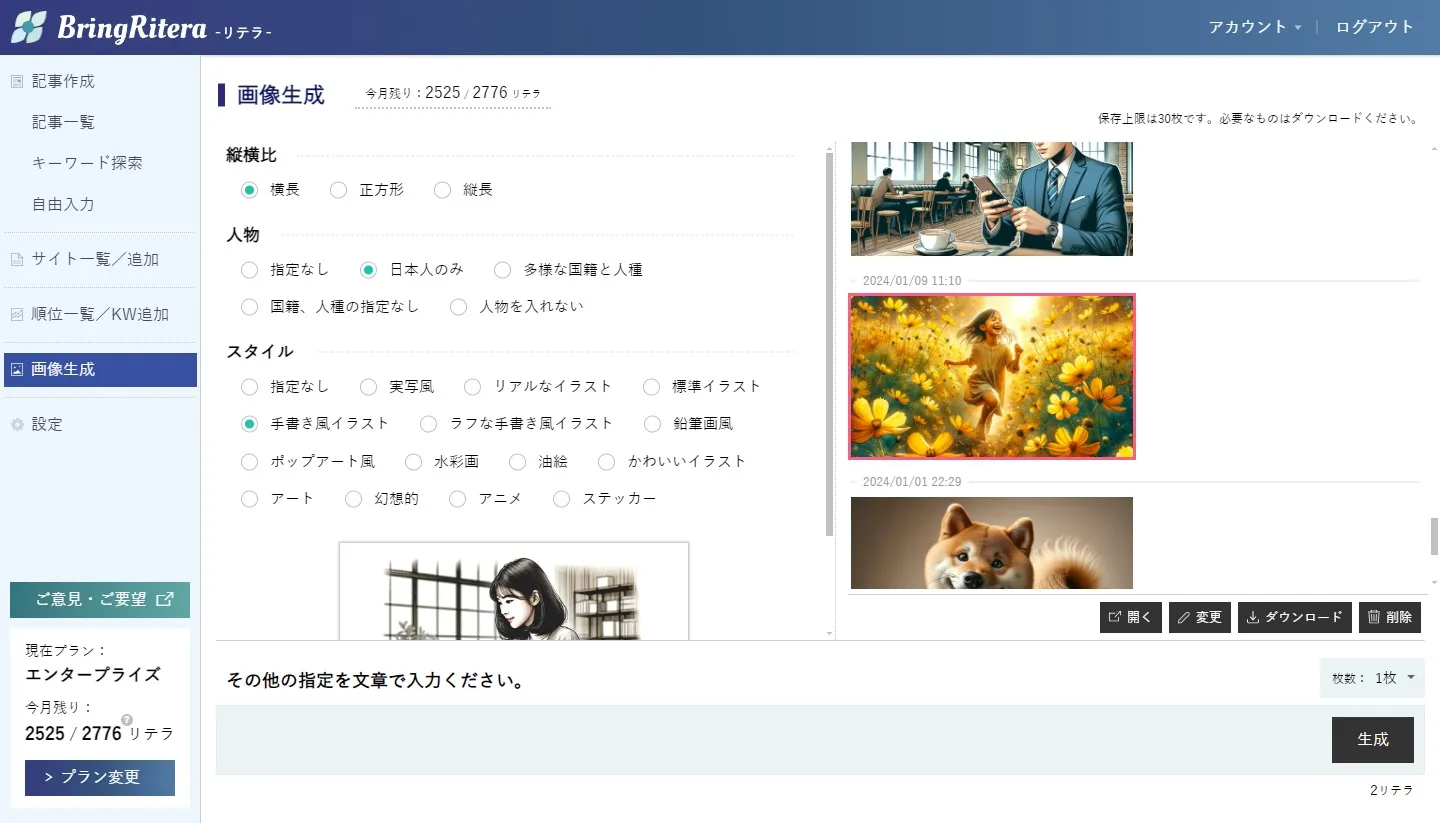Select the Shiba dog image thumbnail
This screenshot has height=823, width=1440.
(x=992, y=543)
